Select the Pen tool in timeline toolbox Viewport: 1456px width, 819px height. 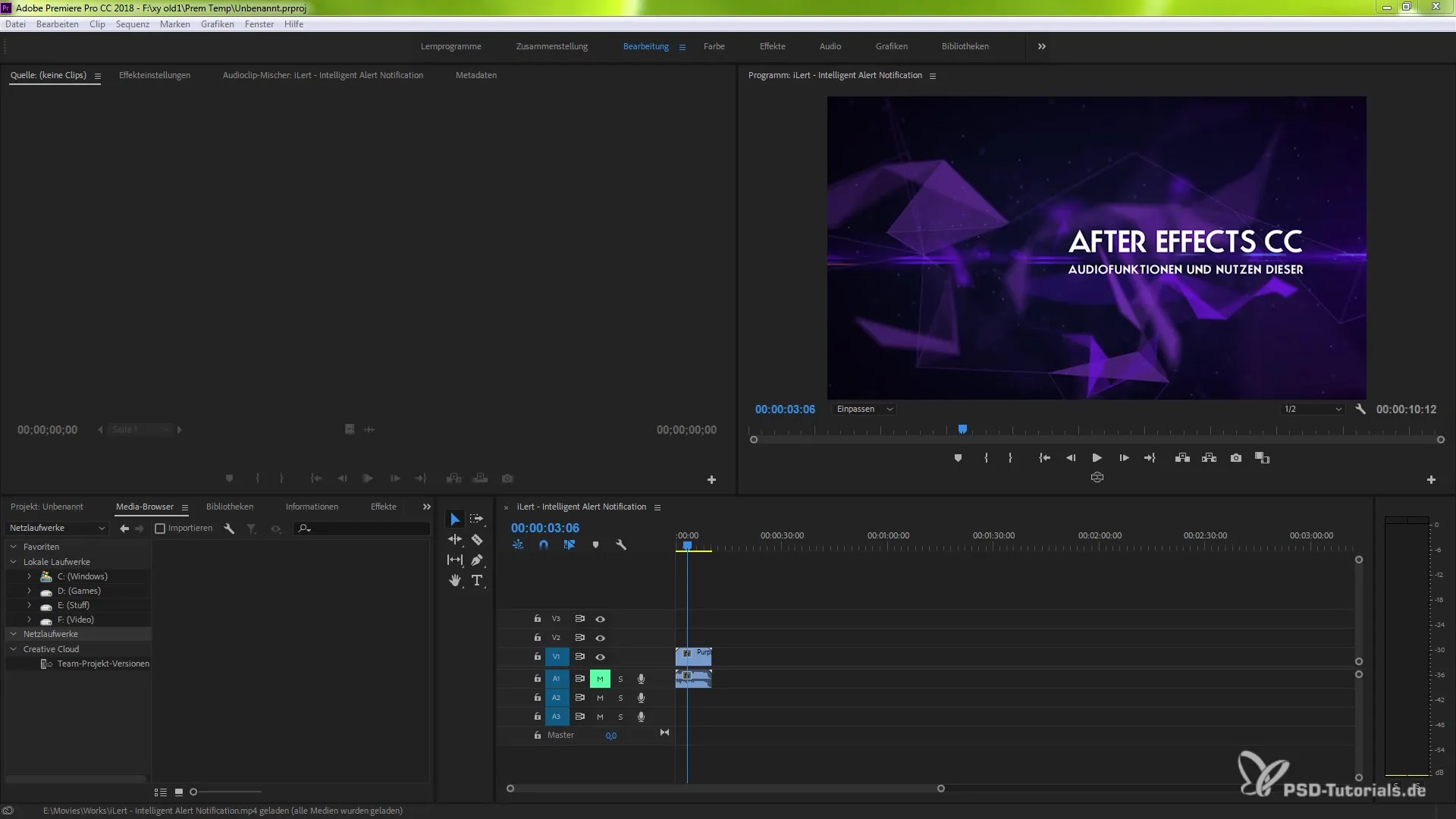(477, 560)
